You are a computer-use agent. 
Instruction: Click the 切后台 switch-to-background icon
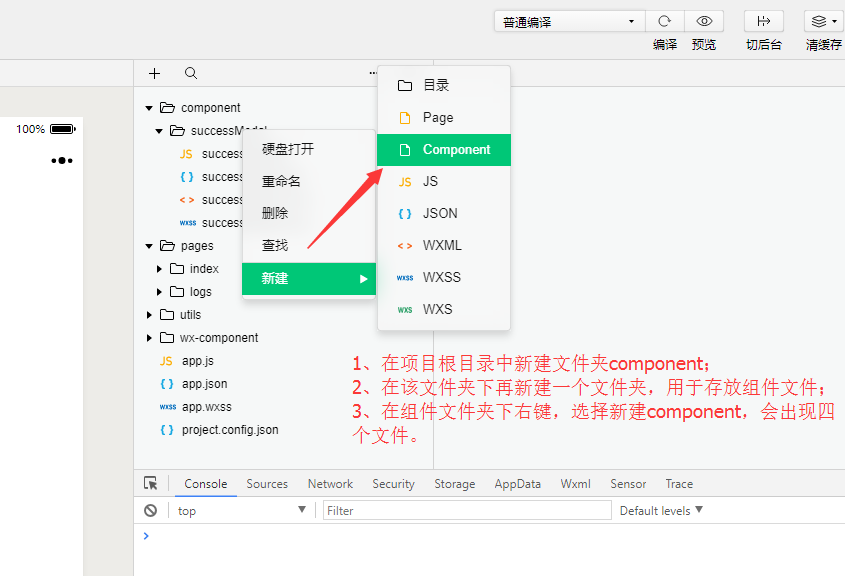coord(763,21)
